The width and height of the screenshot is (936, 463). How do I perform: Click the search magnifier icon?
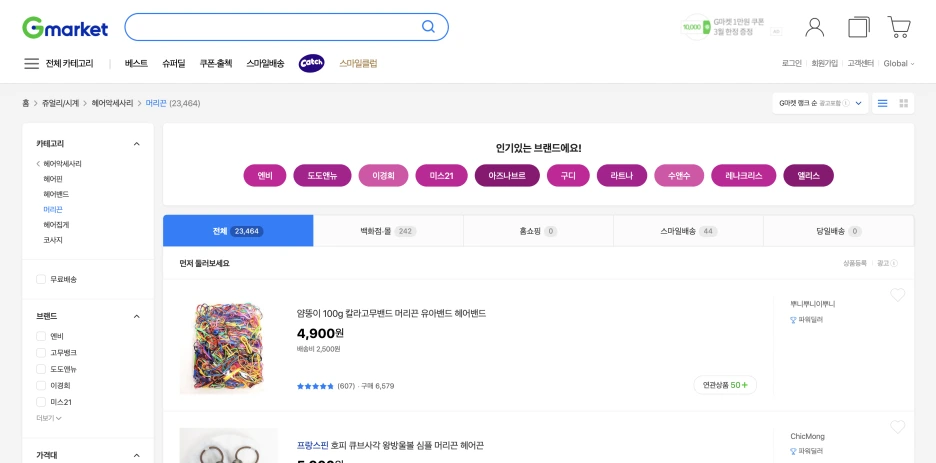coord(428,27)
